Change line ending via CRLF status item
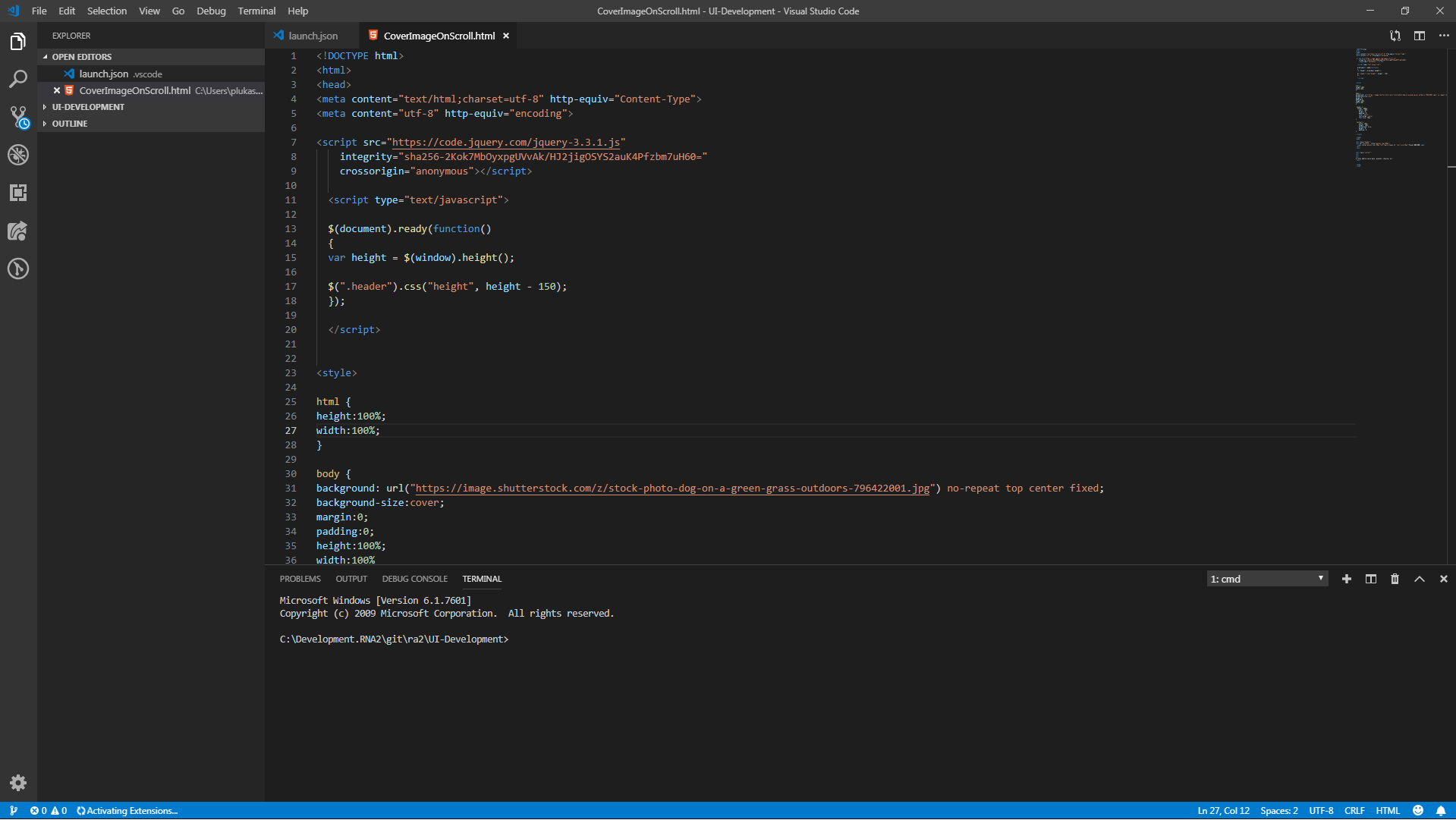 [1354, 811]
